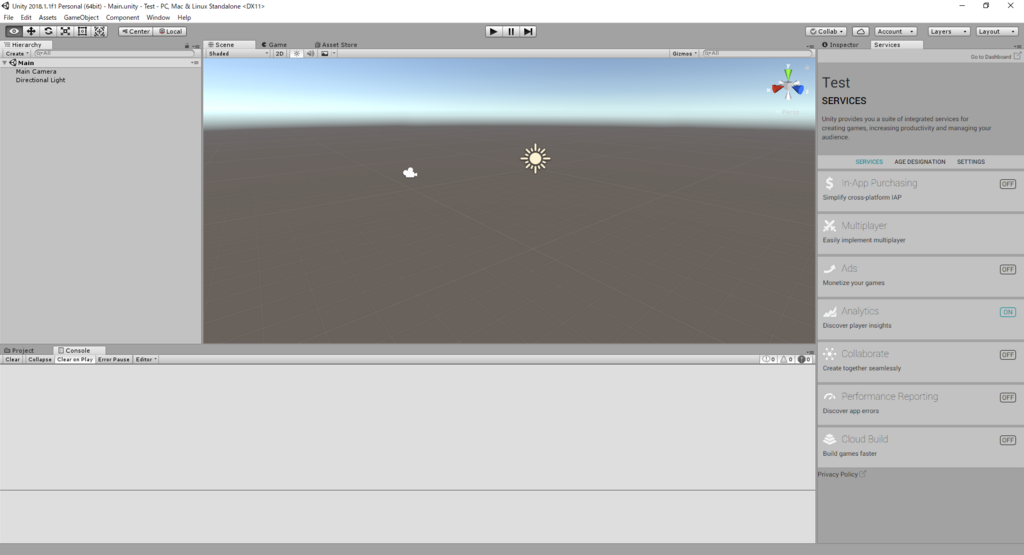This screenshot has height=555, width=1024.
Task: Select Main Camera in Hierarchy
Action: [36, 72]
